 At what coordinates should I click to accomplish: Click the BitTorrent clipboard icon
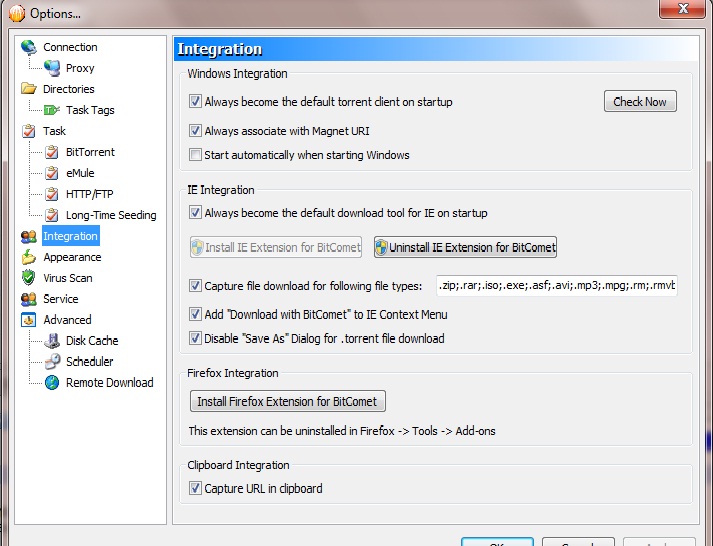click(52, 152)
